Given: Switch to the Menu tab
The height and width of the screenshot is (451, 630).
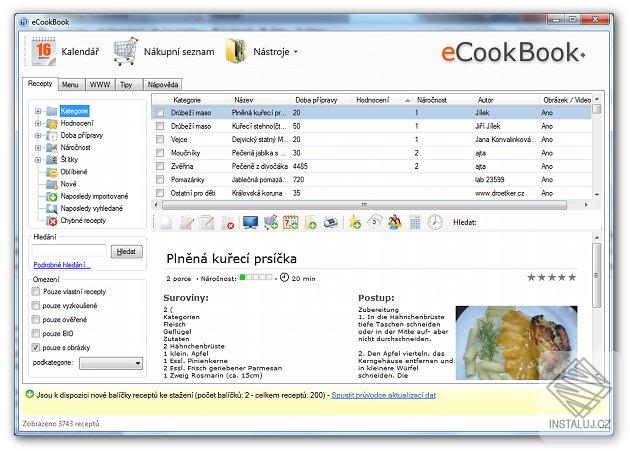Looking at the screenshot, I should (x=70, y=84).
